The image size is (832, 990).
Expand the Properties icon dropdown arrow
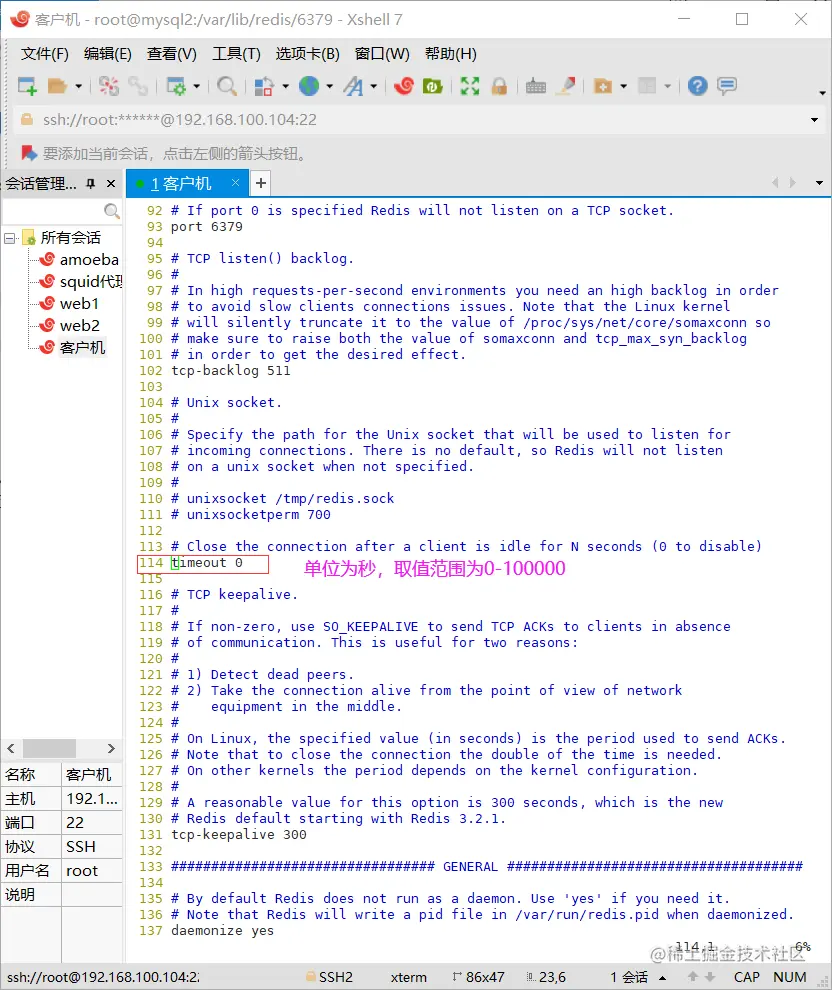point(196,86)
